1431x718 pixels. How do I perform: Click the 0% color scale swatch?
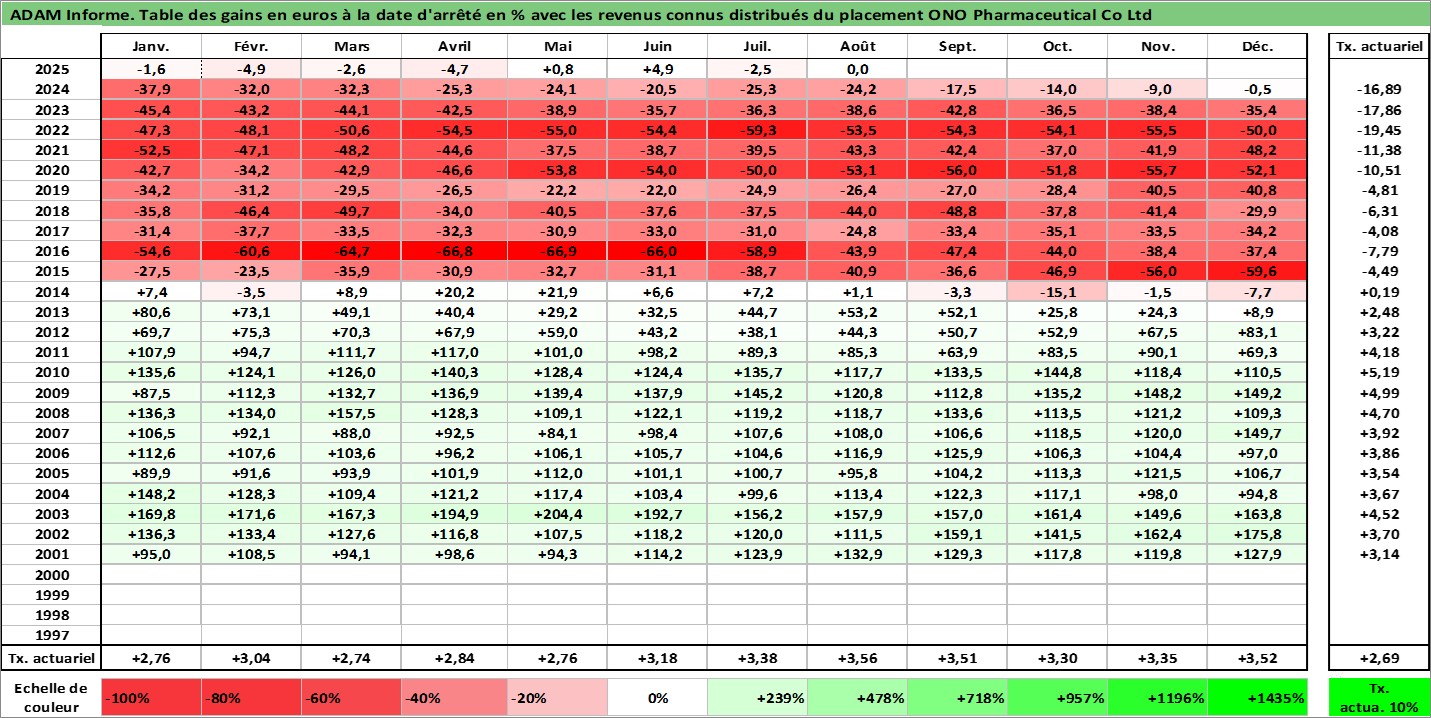(657, 698)
